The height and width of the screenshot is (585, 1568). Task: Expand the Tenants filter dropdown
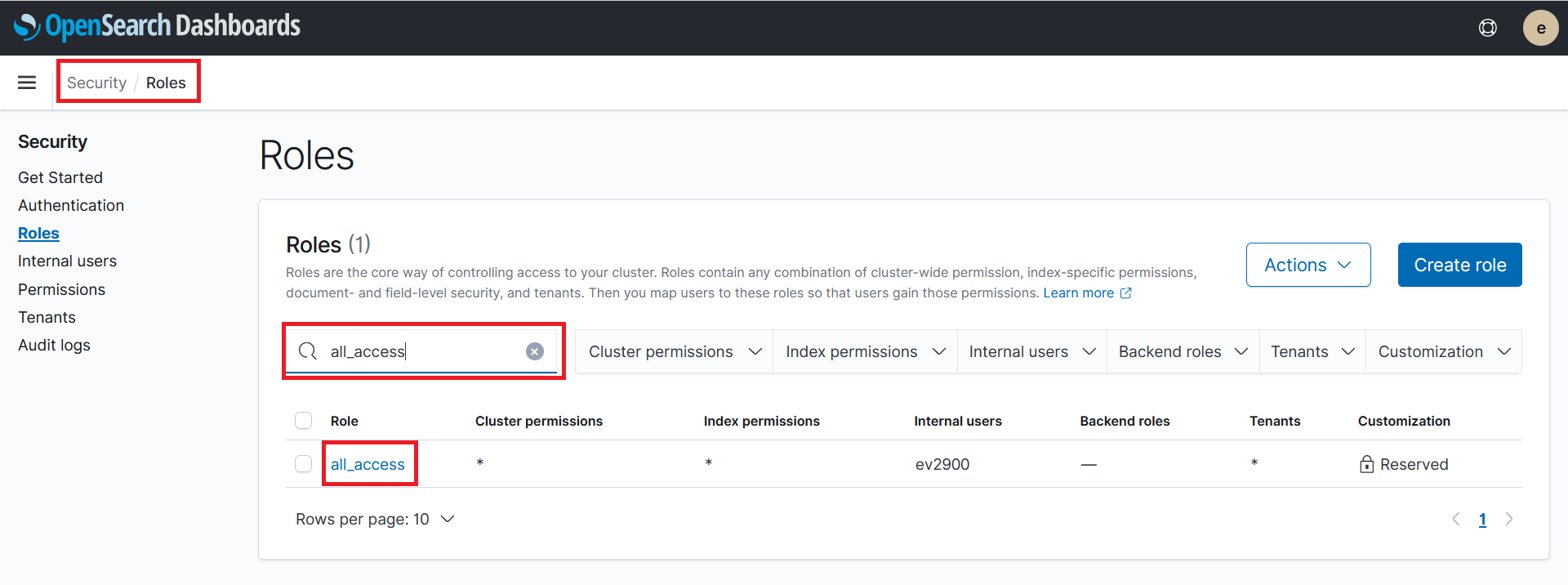click(1312, 351)
